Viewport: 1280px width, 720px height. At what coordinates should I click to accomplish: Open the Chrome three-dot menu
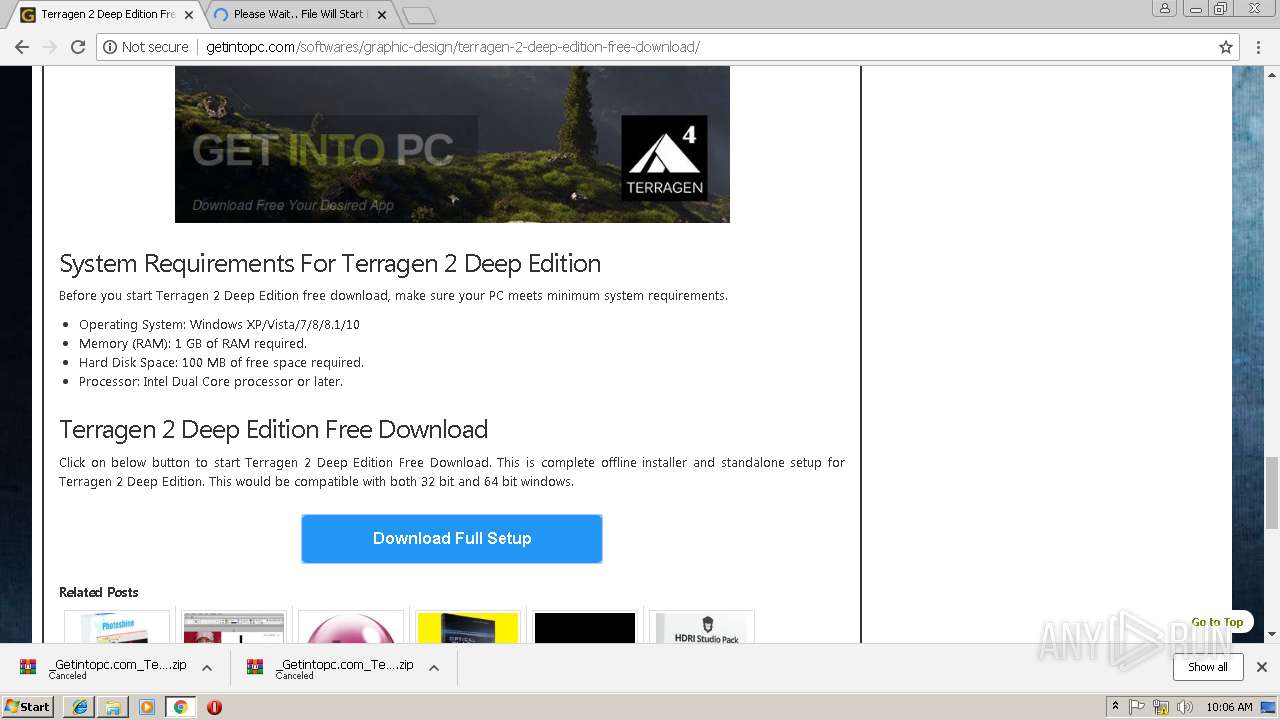coord(1259,47)
